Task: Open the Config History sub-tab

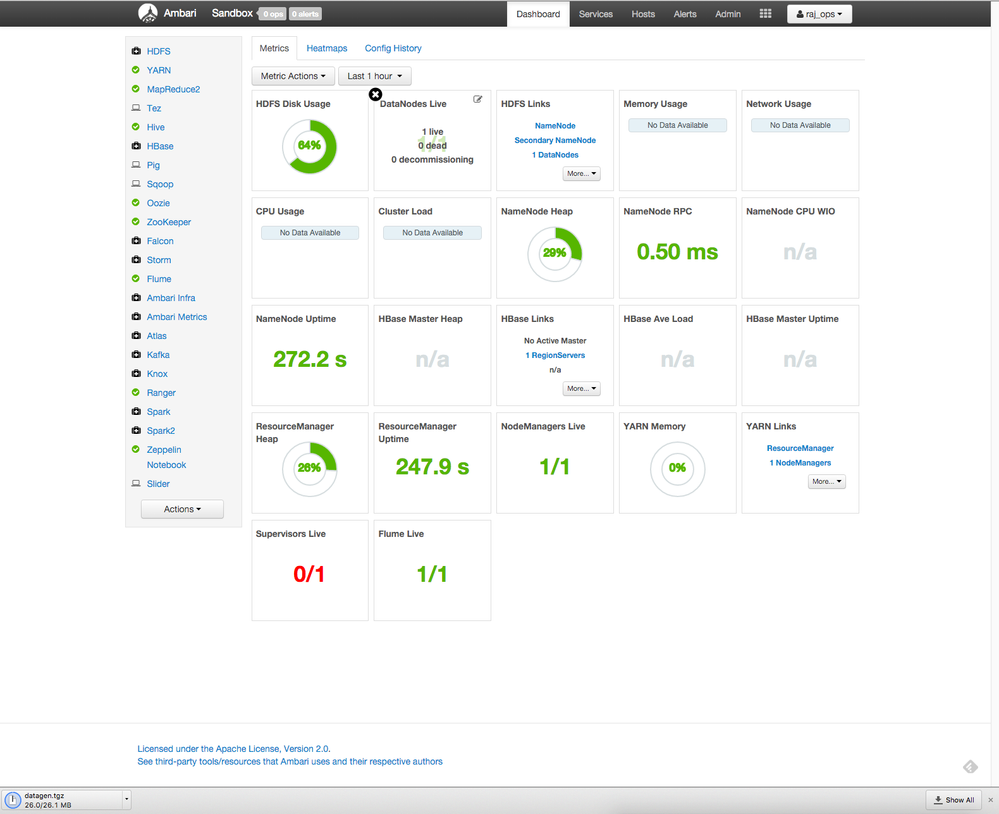Action: (393, 48)
